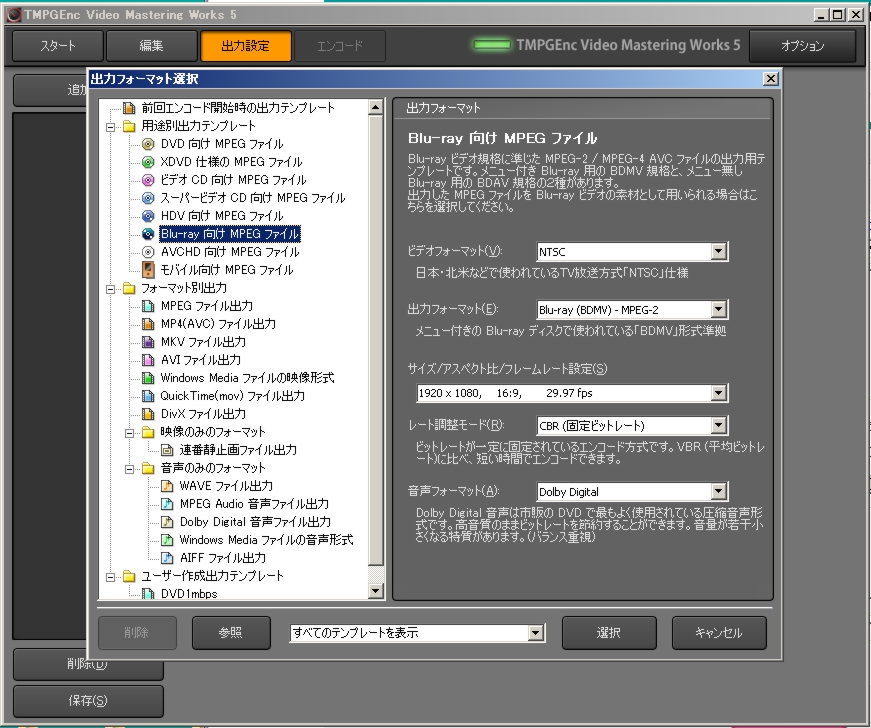The height and width of the screenshot is (728, 871).
Task: Select AIFF ファイル出力 tree item
Action: click(x=223, y=558)
